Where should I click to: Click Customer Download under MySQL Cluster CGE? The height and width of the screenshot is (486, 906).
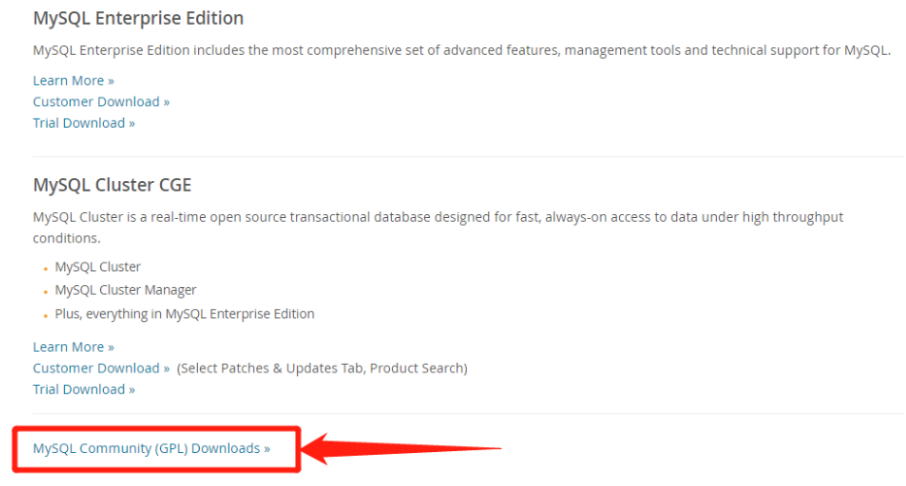point(101,368)
